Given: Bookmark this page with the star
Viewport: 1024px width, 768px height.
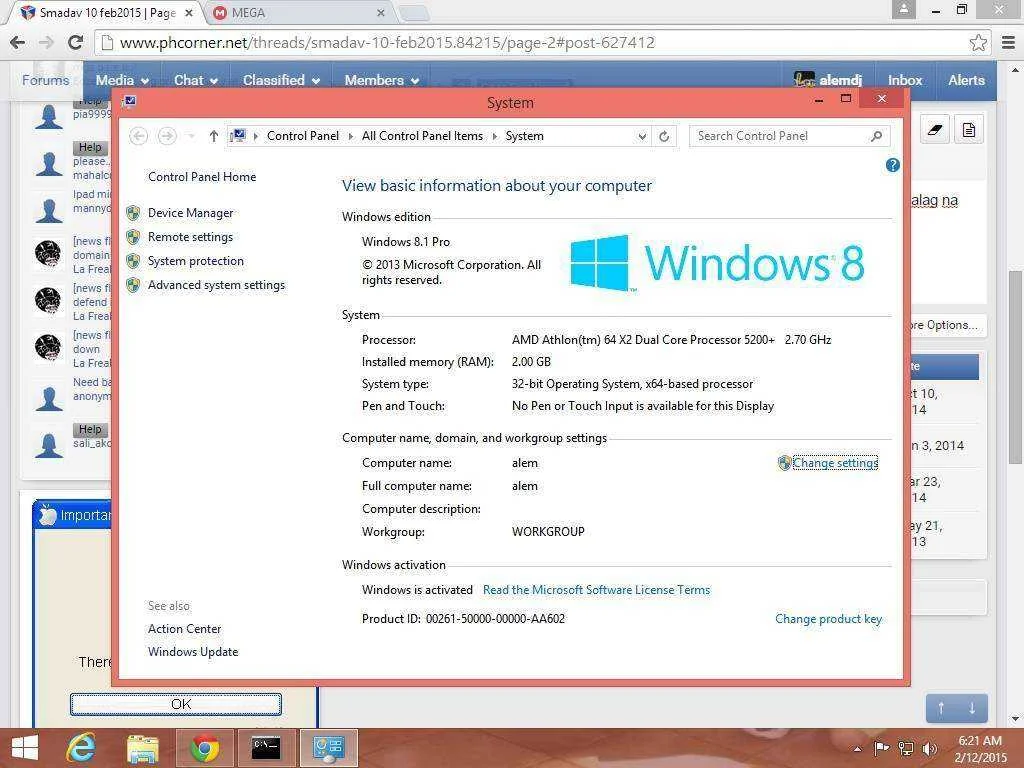Looking at the screenshot, I should coord(978,42).
